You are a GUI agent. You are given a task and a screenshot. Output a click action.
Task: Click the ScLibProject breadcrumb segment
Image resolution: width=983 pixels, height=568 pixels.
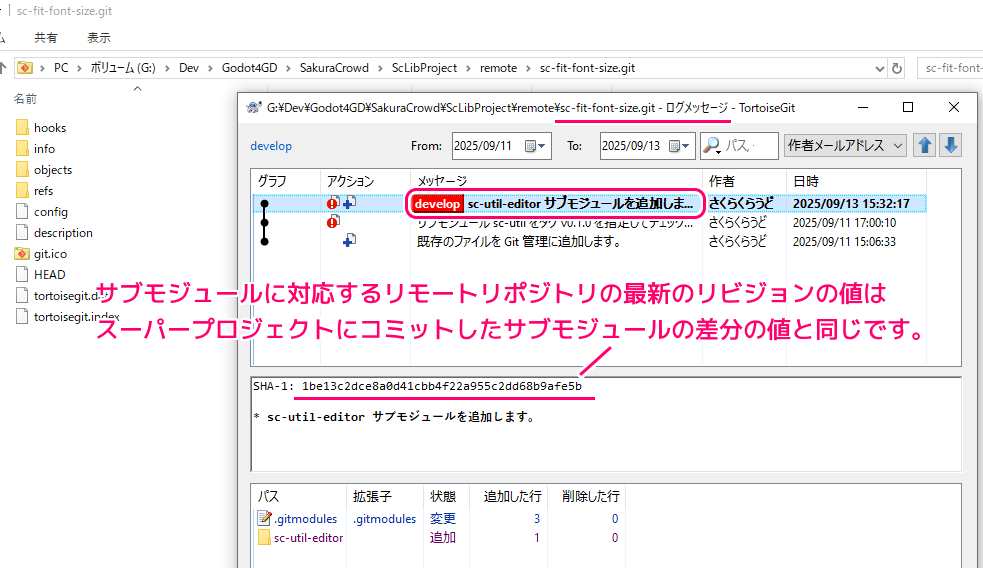[424, 68]
